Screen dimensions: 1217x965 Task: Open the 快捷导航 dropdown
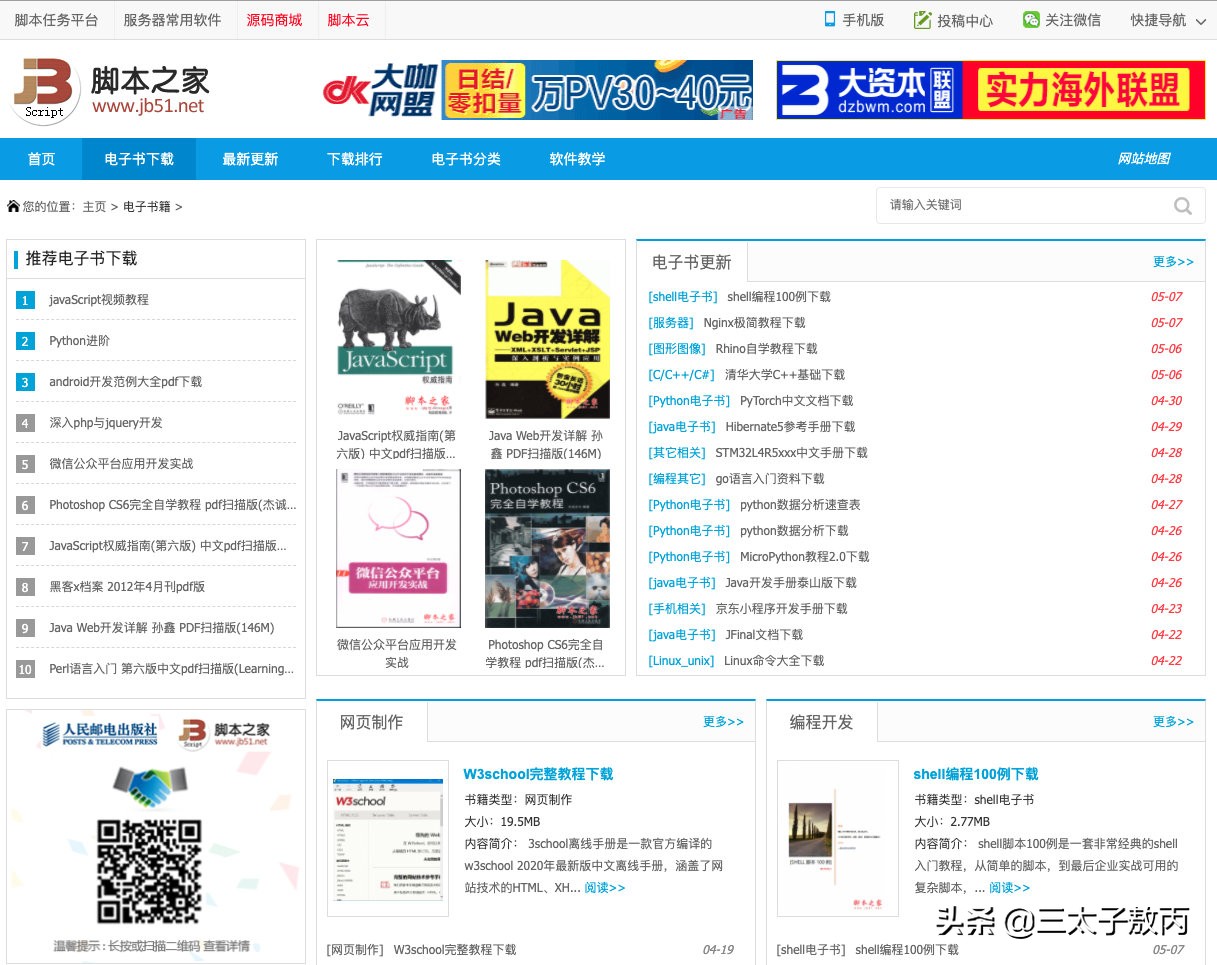click(1168, 20)
